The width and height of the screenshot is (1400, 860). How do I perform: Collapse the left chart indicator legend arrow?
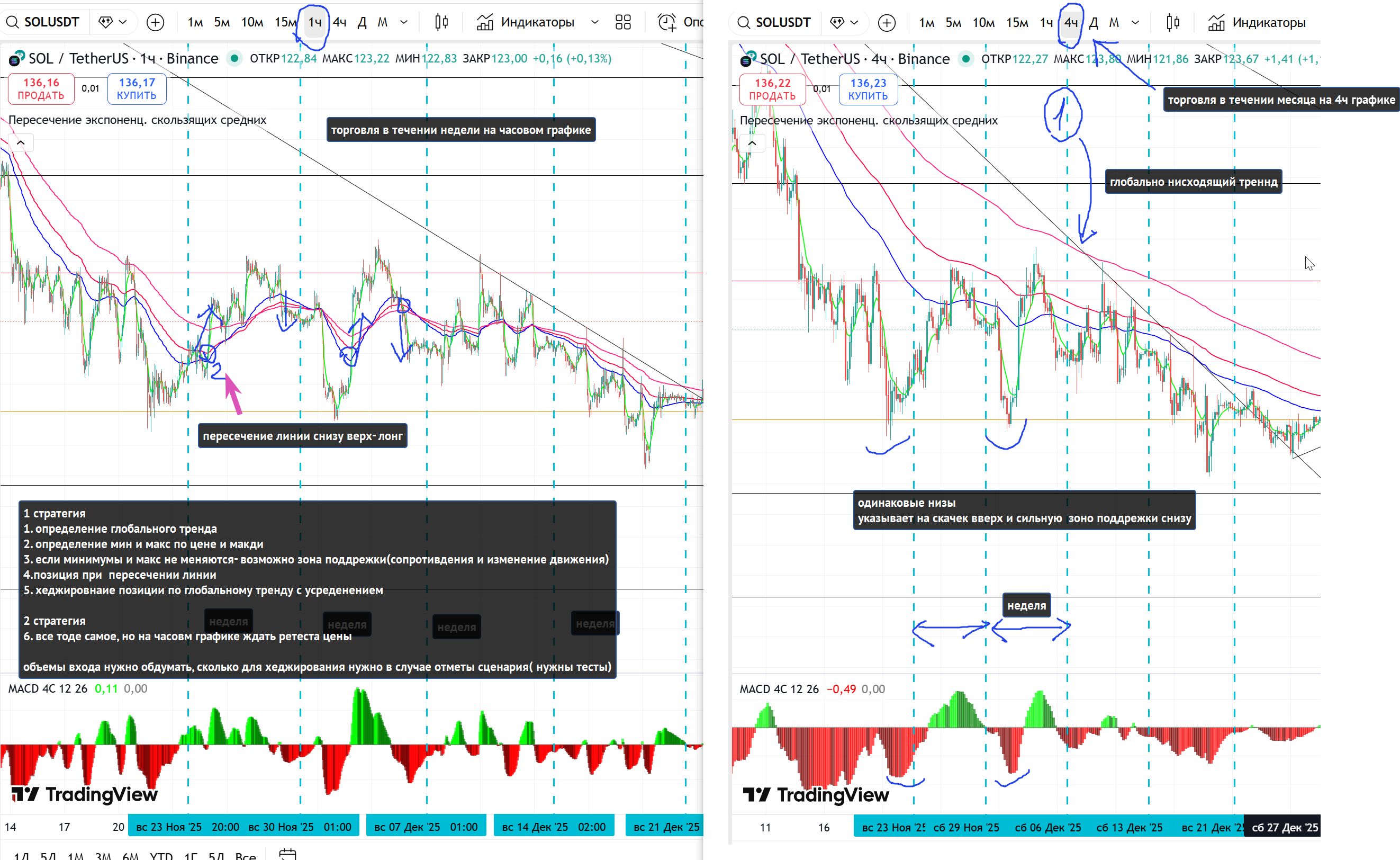21,142
